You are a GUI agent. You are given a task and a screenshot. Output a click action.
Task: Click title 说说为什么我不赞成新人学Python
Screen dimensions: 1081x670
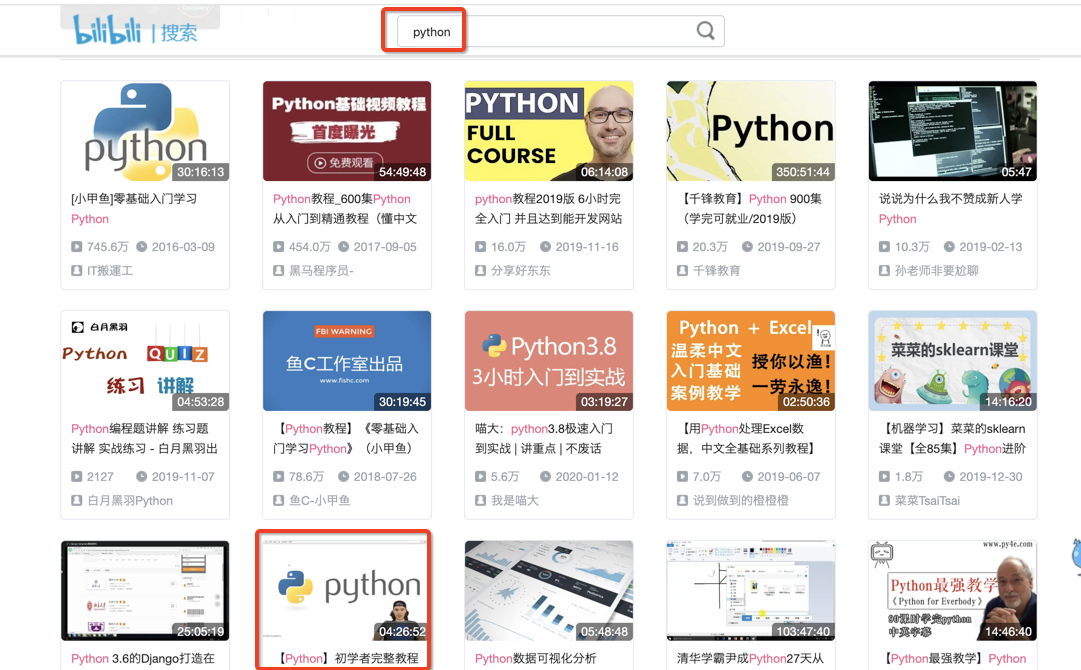tap(951, 209)
